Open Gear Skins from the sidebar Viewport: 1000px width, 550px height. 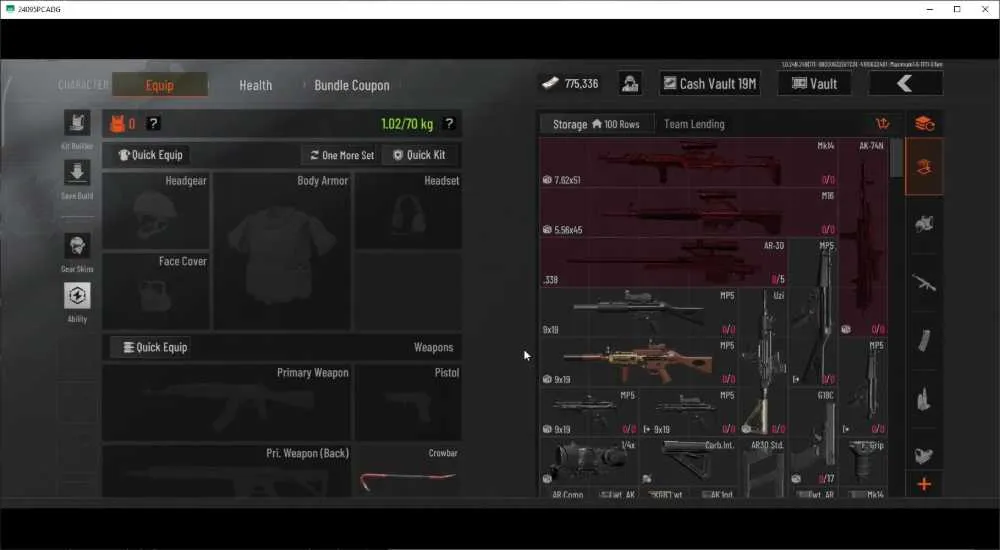click(x=77, y=246)
